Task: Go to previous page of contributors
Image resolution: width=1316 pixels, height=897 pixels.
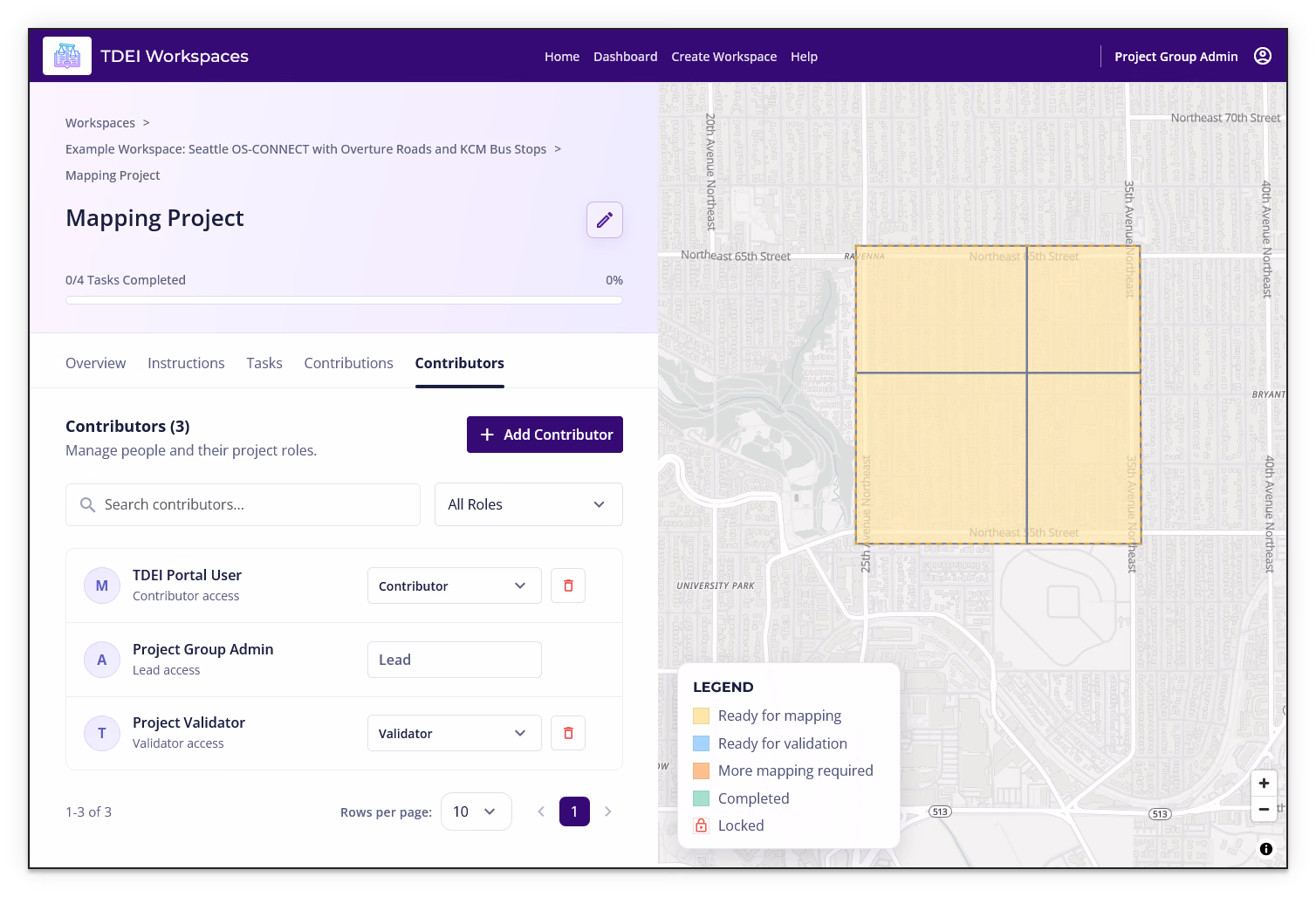Action: click(x=541, y=811)
